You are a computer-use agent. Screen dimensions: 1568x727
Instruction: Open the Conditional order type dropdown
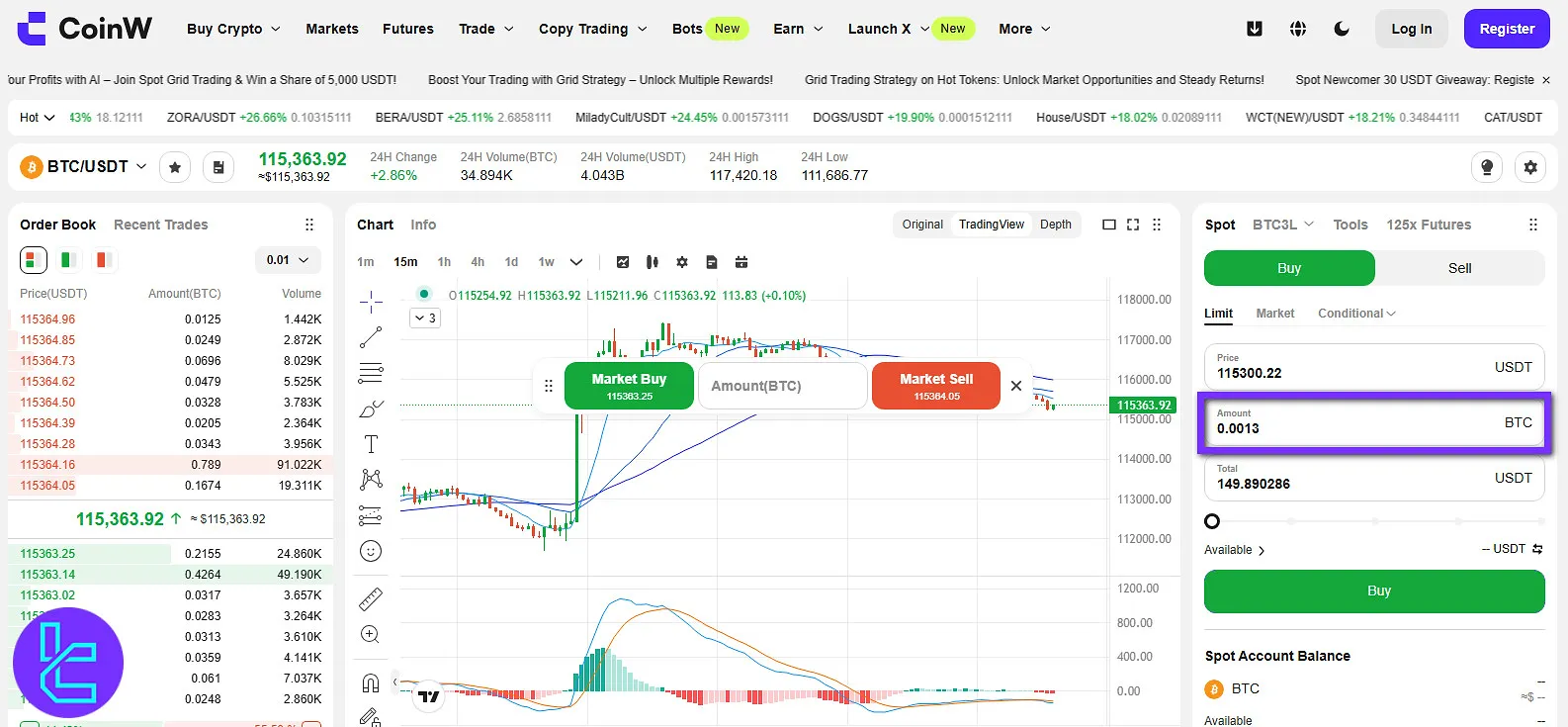click(1356, 314)
